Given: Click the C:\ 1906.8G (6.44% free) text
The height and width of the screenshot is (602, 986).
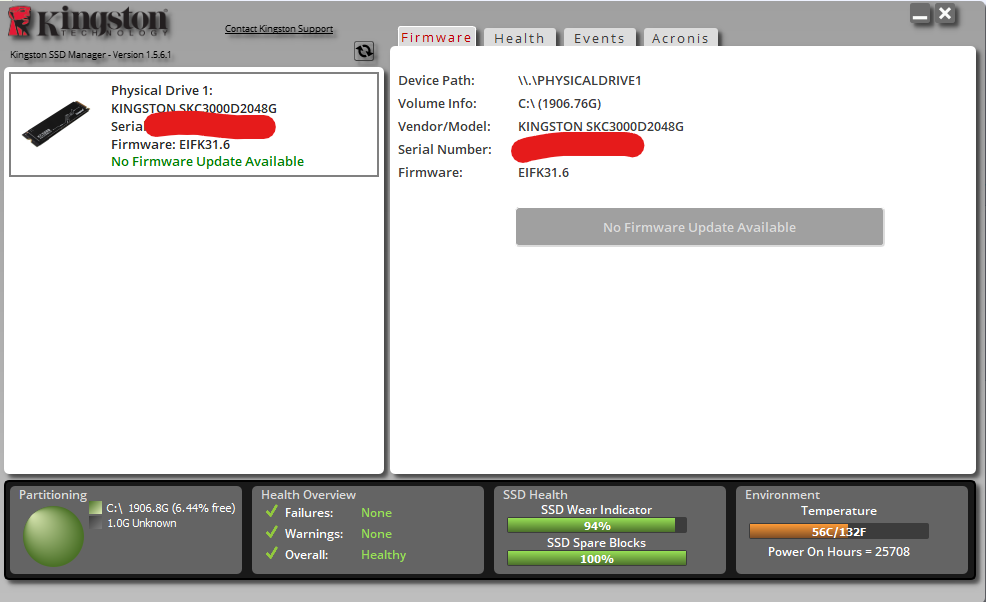Looking at the screenshot, I should pyautogui.click(x=170, y=508).
